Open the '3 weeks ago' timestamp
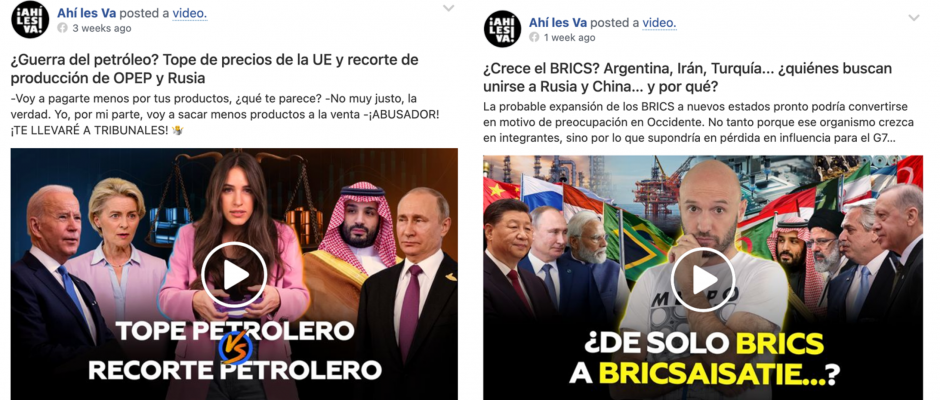The width and height of the screenshot is (940, 400). pyautogui.click(x=102, y=28)
